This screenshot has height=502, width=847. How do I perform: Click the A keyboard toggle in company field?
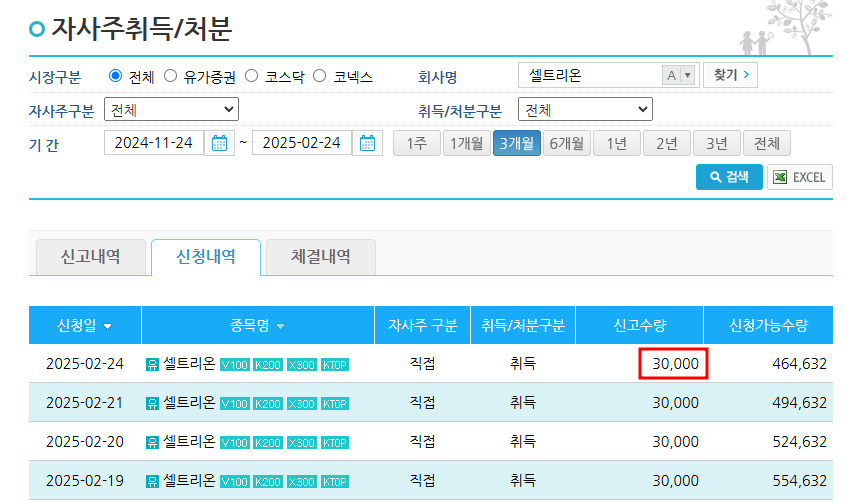(671, 75)
